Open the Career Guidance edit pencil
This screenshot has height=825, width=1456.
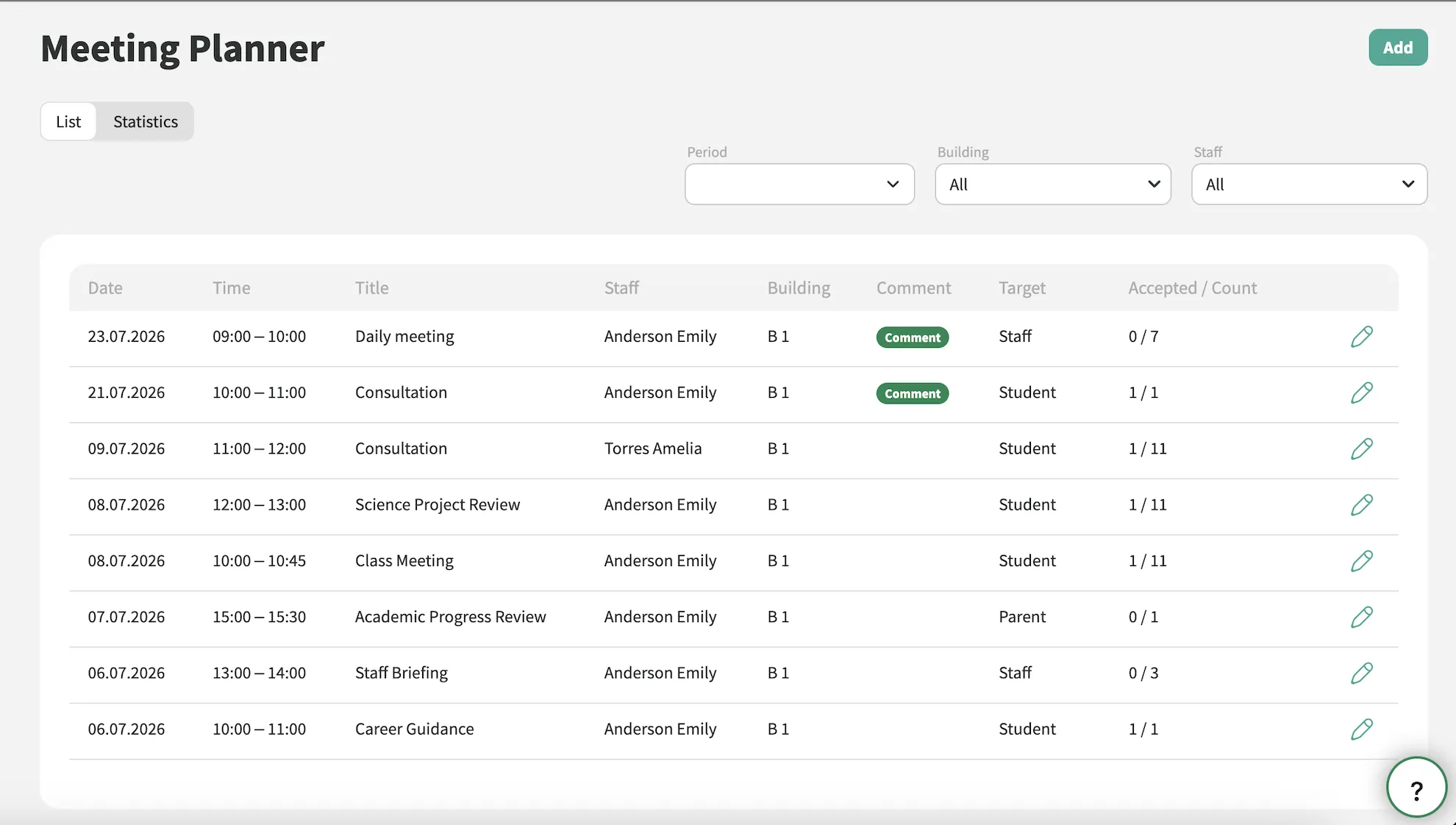pyautogui.click(x=1362, y=729)
